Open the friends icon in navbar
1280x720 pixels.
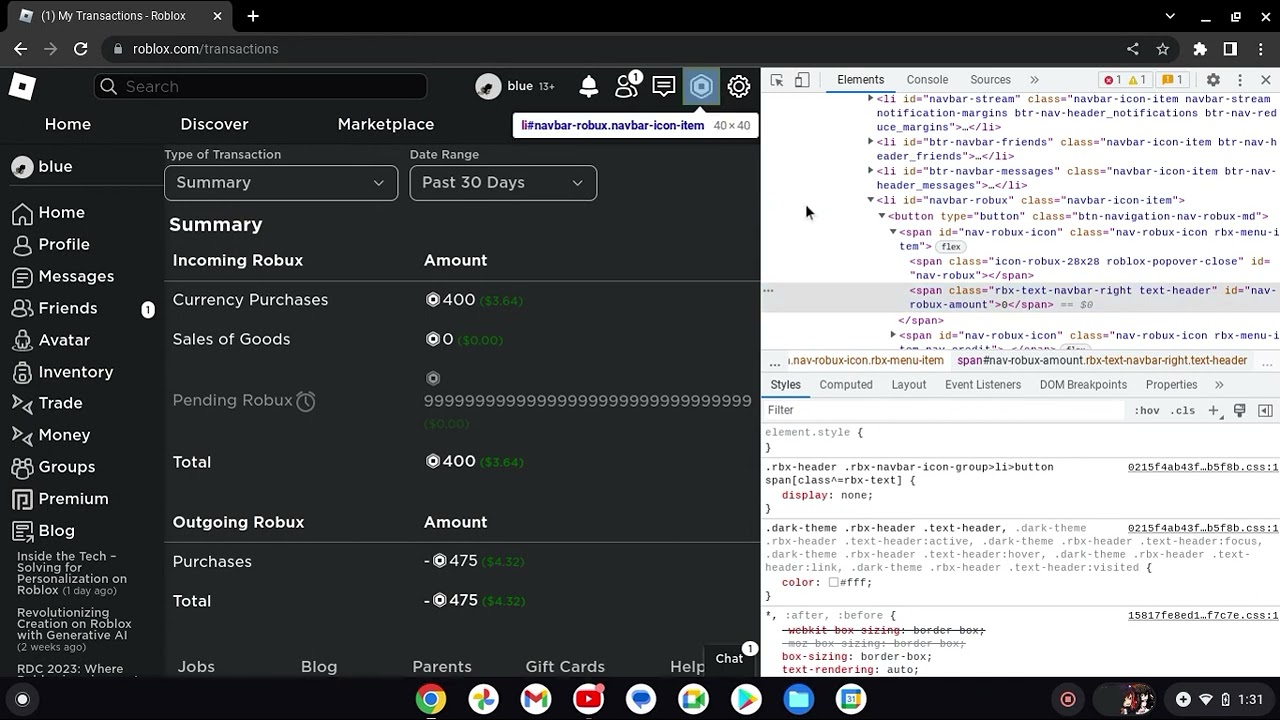pos(627,87)
